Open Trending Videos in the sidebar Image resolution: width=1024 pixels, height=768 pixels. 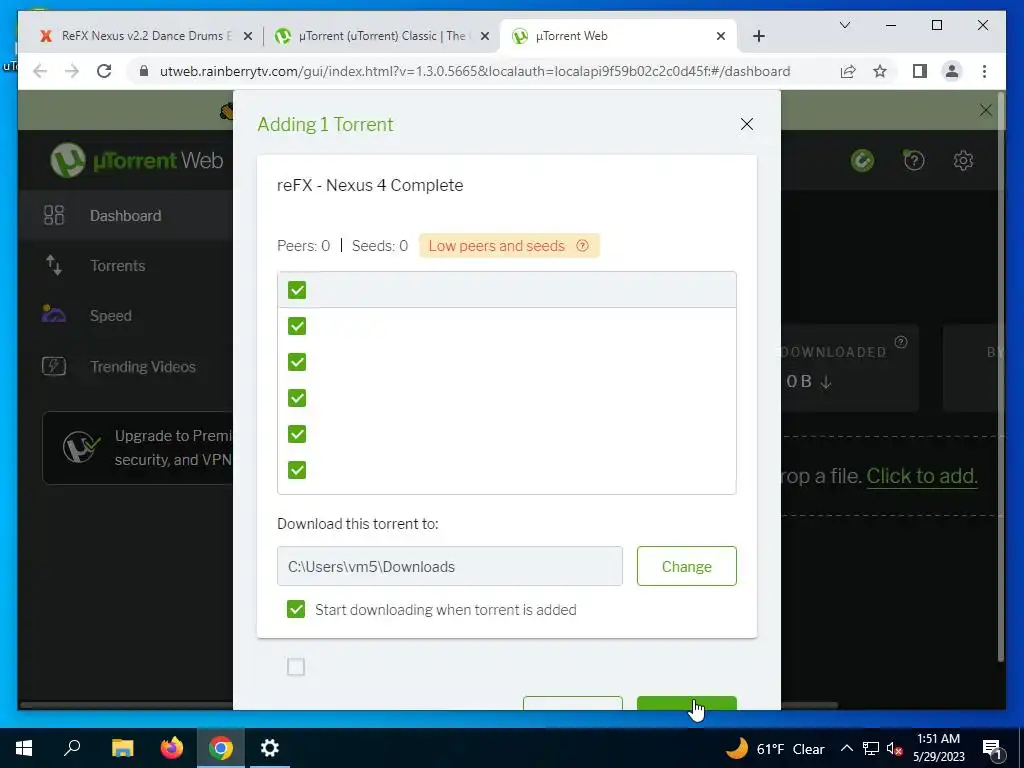pyautogui.click(x=142, y=366)
